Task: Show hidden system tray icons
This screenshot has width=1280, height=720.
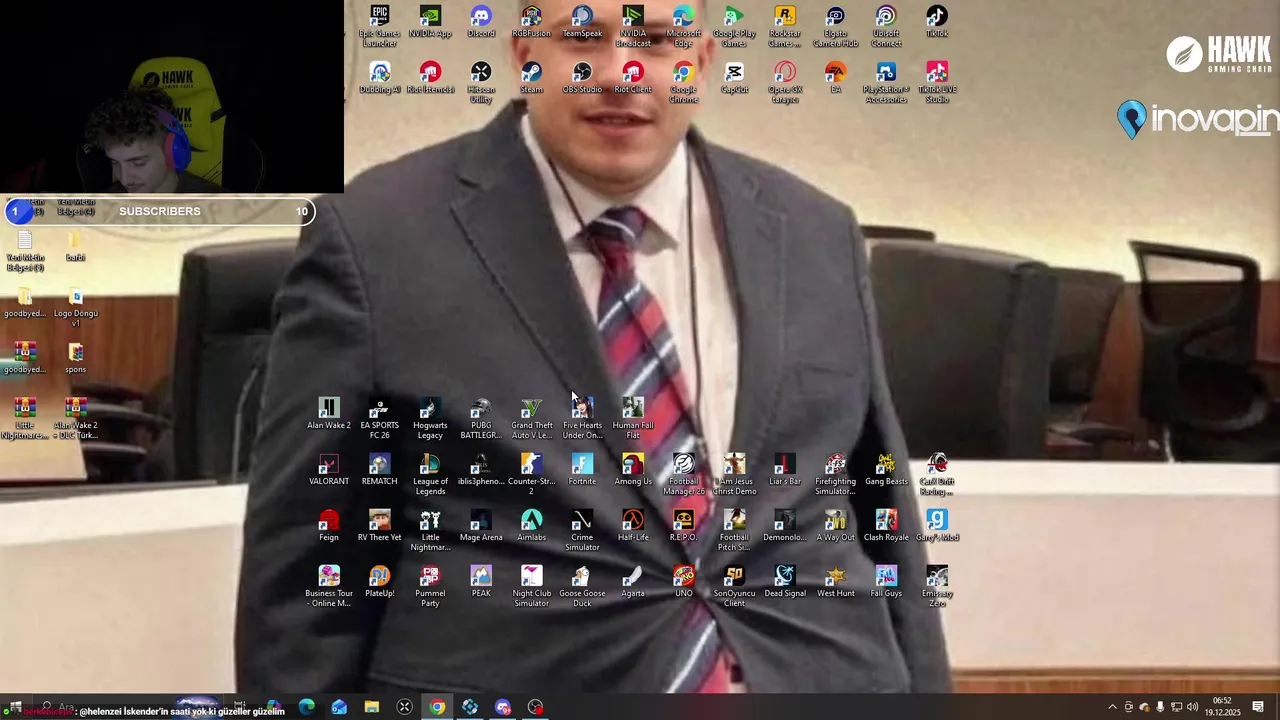Action: [x=1112, y=707]
